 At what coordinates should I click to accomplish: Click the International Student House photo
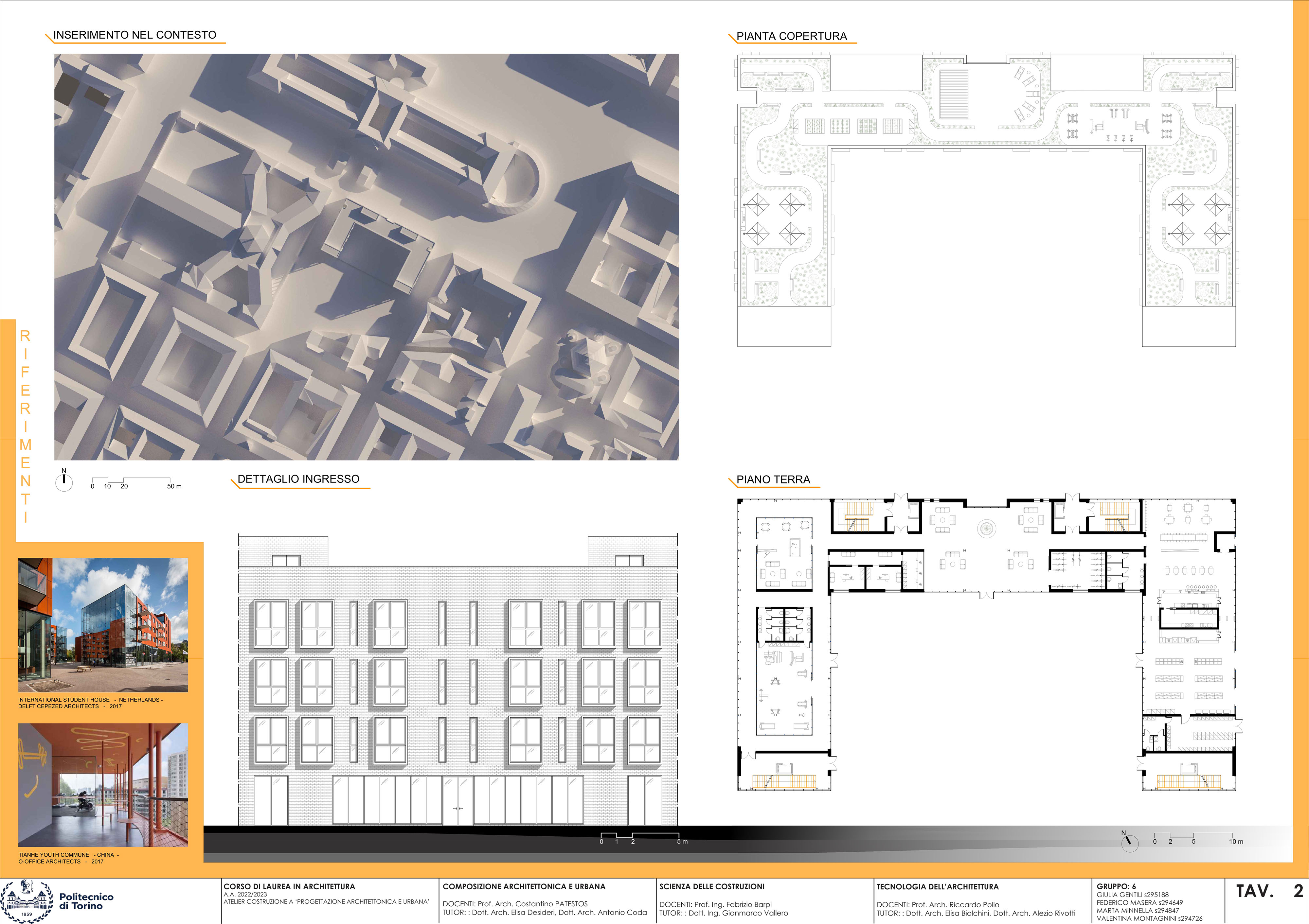point(103,625)
